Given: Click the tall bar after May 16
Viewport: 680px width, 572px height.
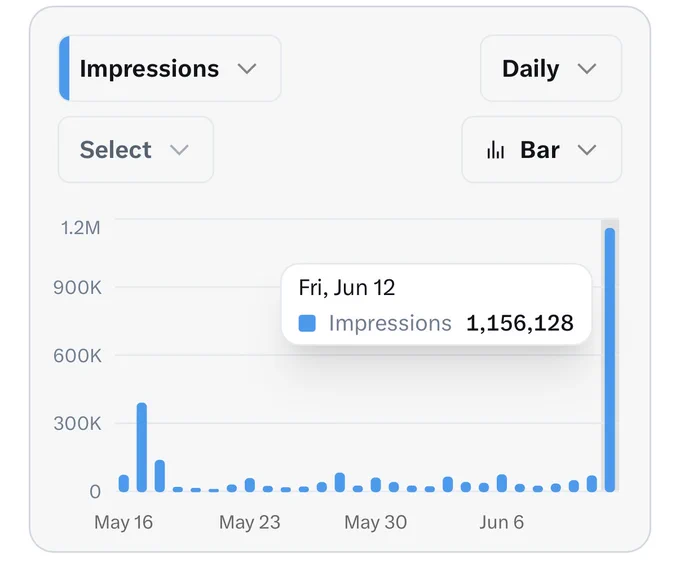Looking at the screenshot, I should click(x=142, y=447).
